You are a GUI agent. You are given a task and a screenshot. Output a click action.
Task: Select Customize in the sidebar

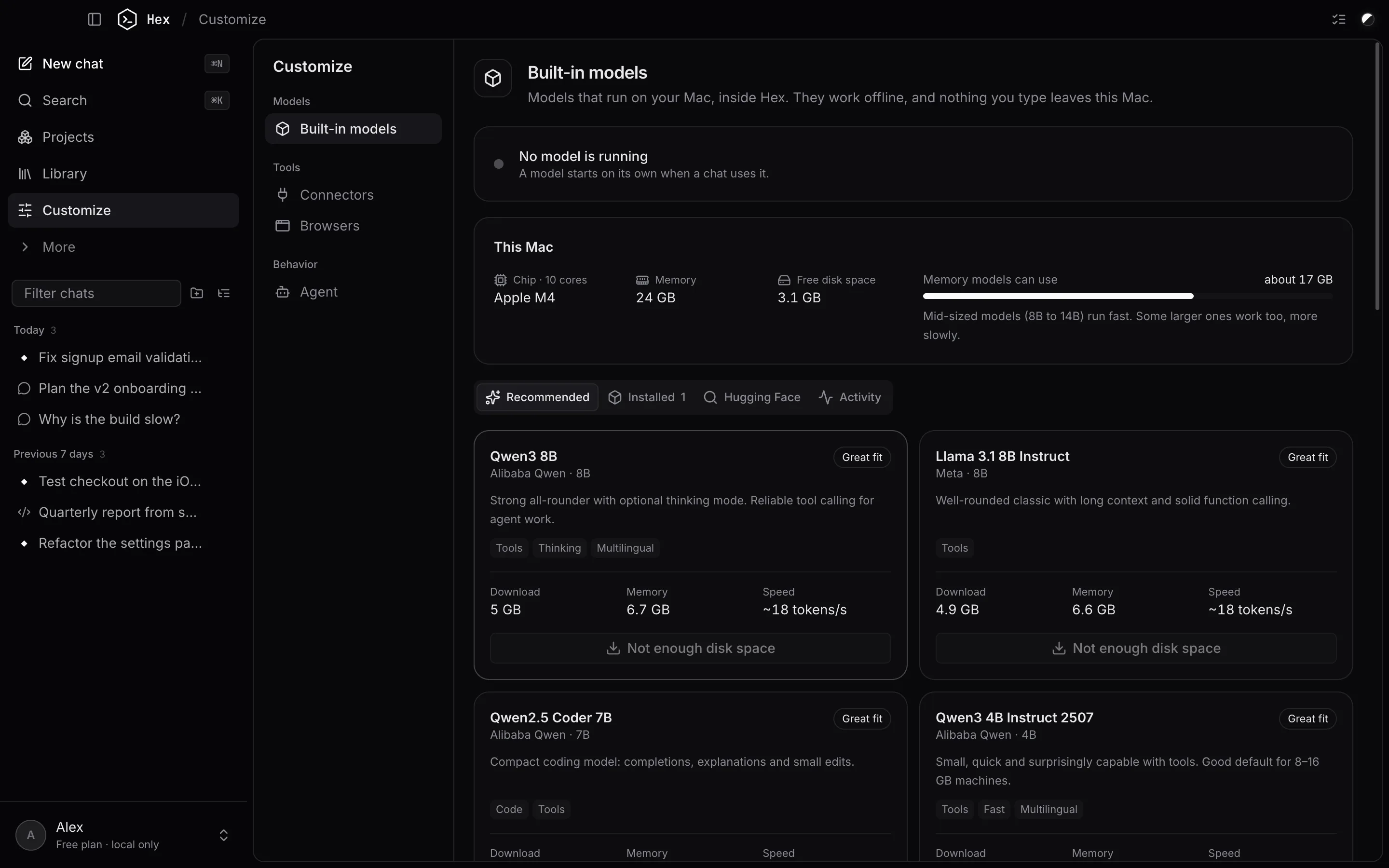point(123,211)
